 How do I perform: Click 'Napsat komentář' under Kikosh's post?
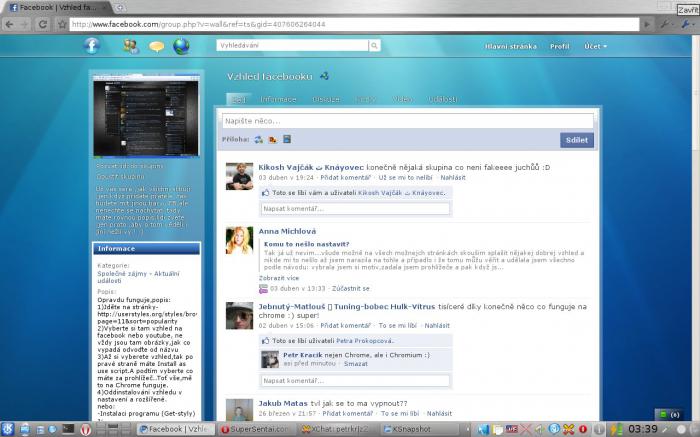click(355, 208)
